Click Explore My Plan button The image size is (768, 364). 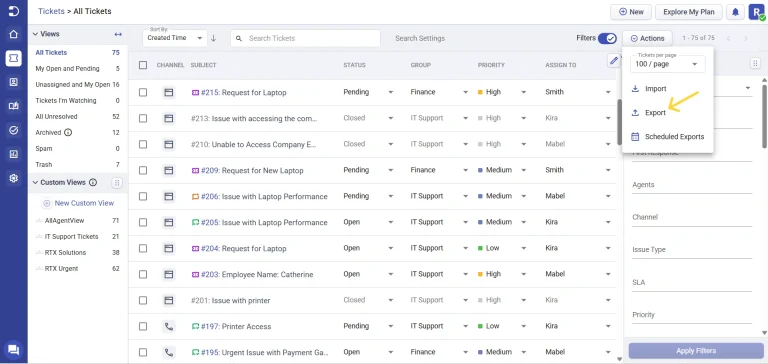689,12
